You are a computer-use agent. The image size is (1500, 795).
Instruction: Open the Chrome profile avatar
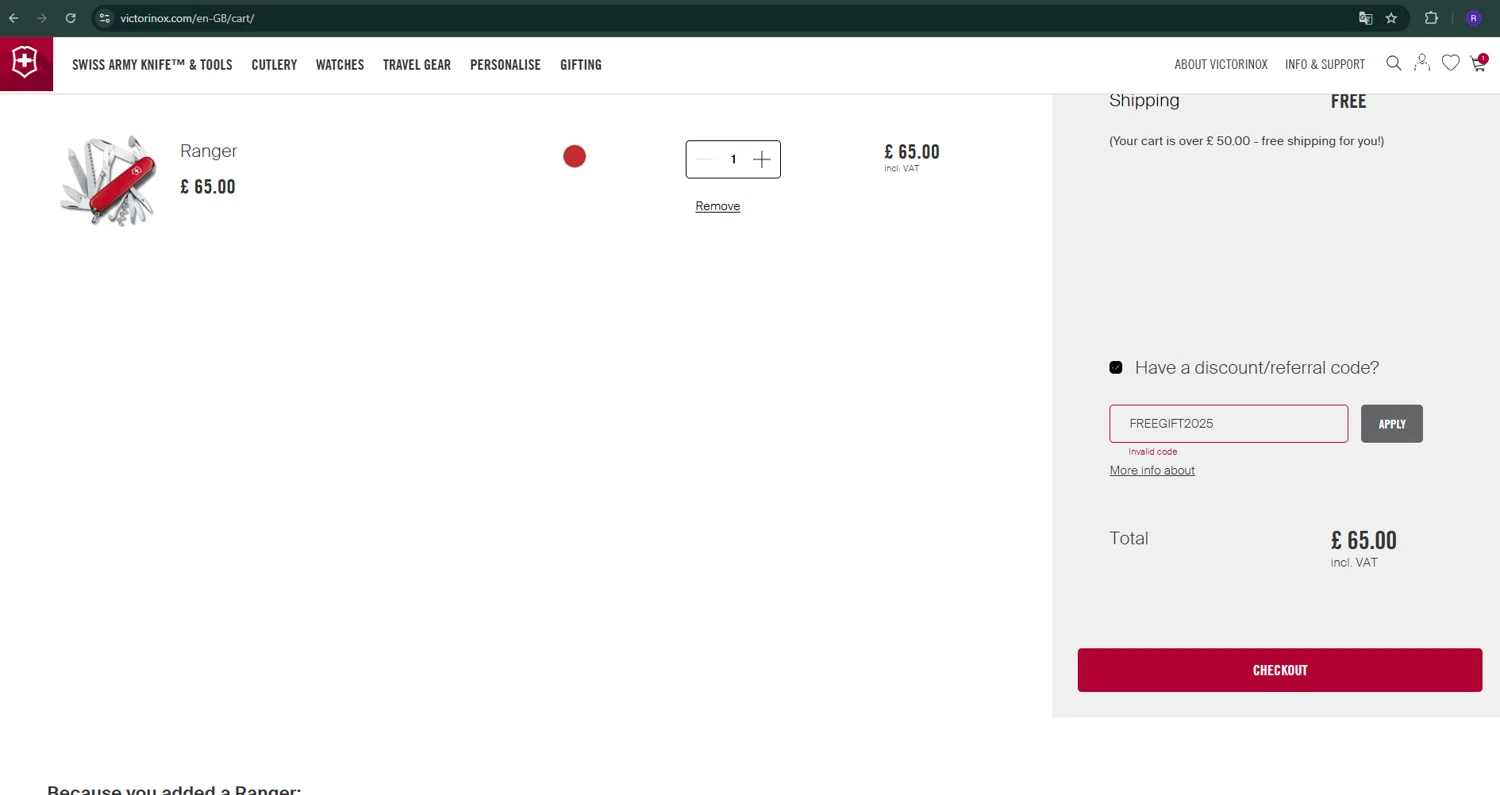click(1473, 18)
